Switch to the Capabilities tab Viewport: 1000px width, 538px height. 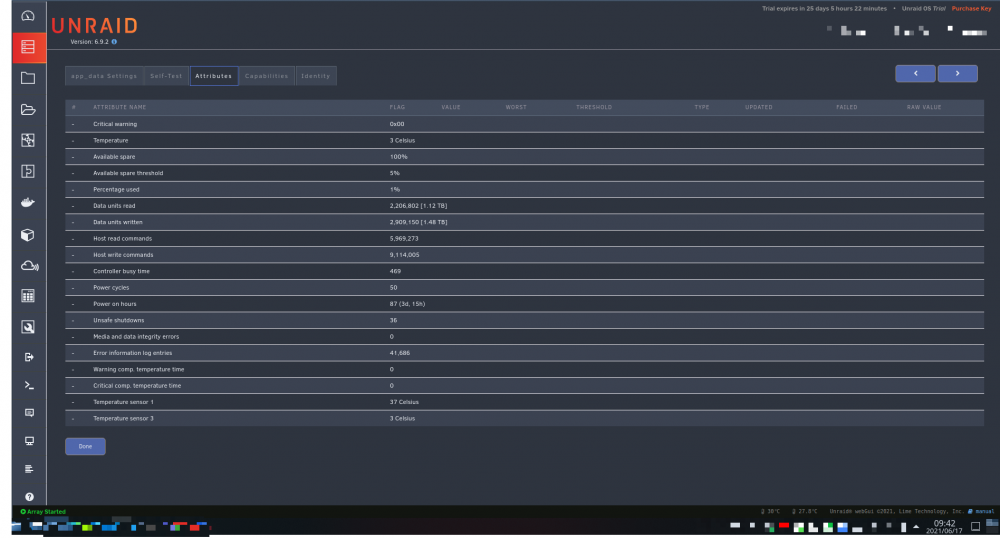tap(267, 76)
